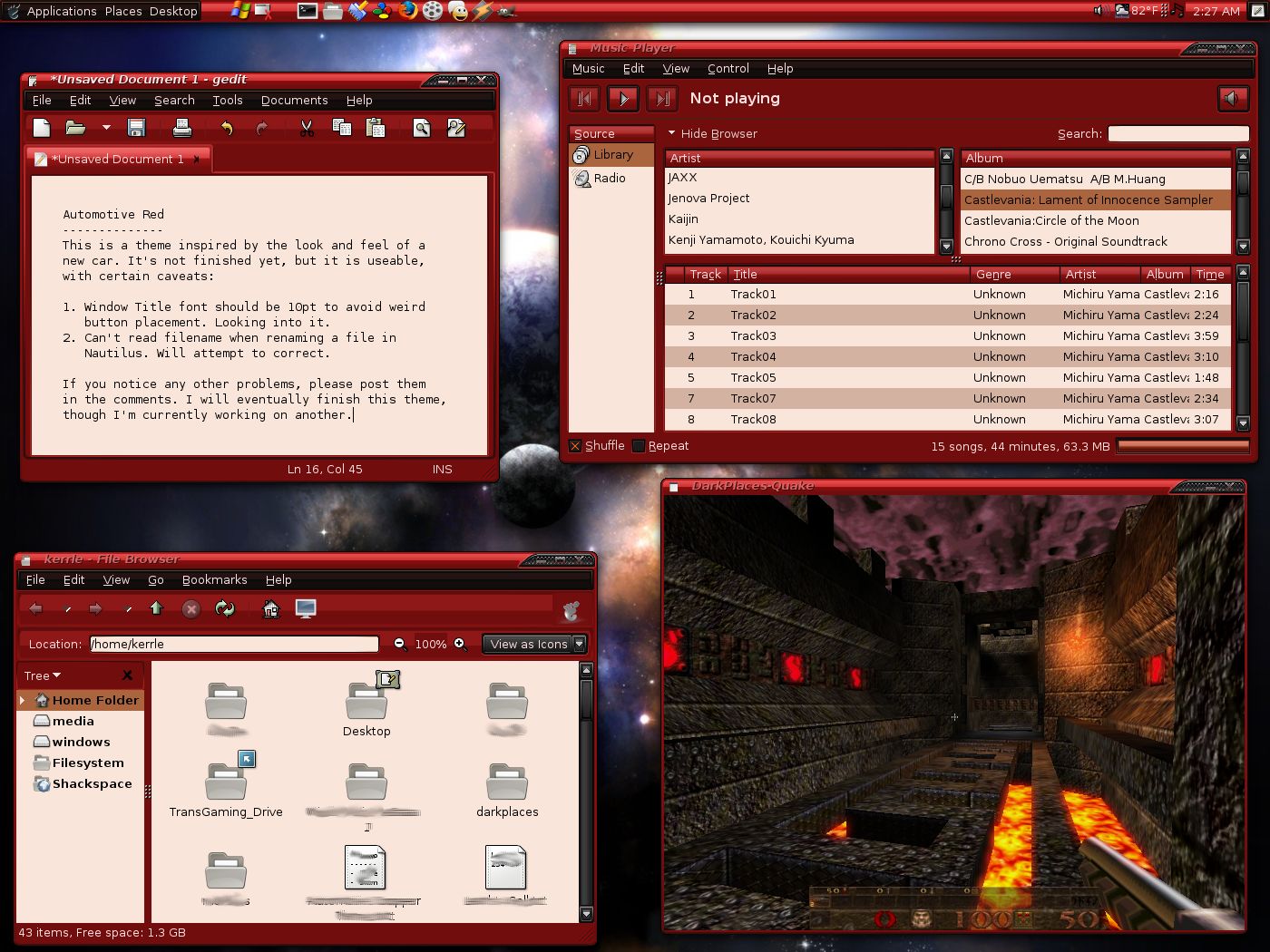Zoom out in File Browser
This screenshot has width=1270, height=952.
pyautogui.click(x=400, y=644)
